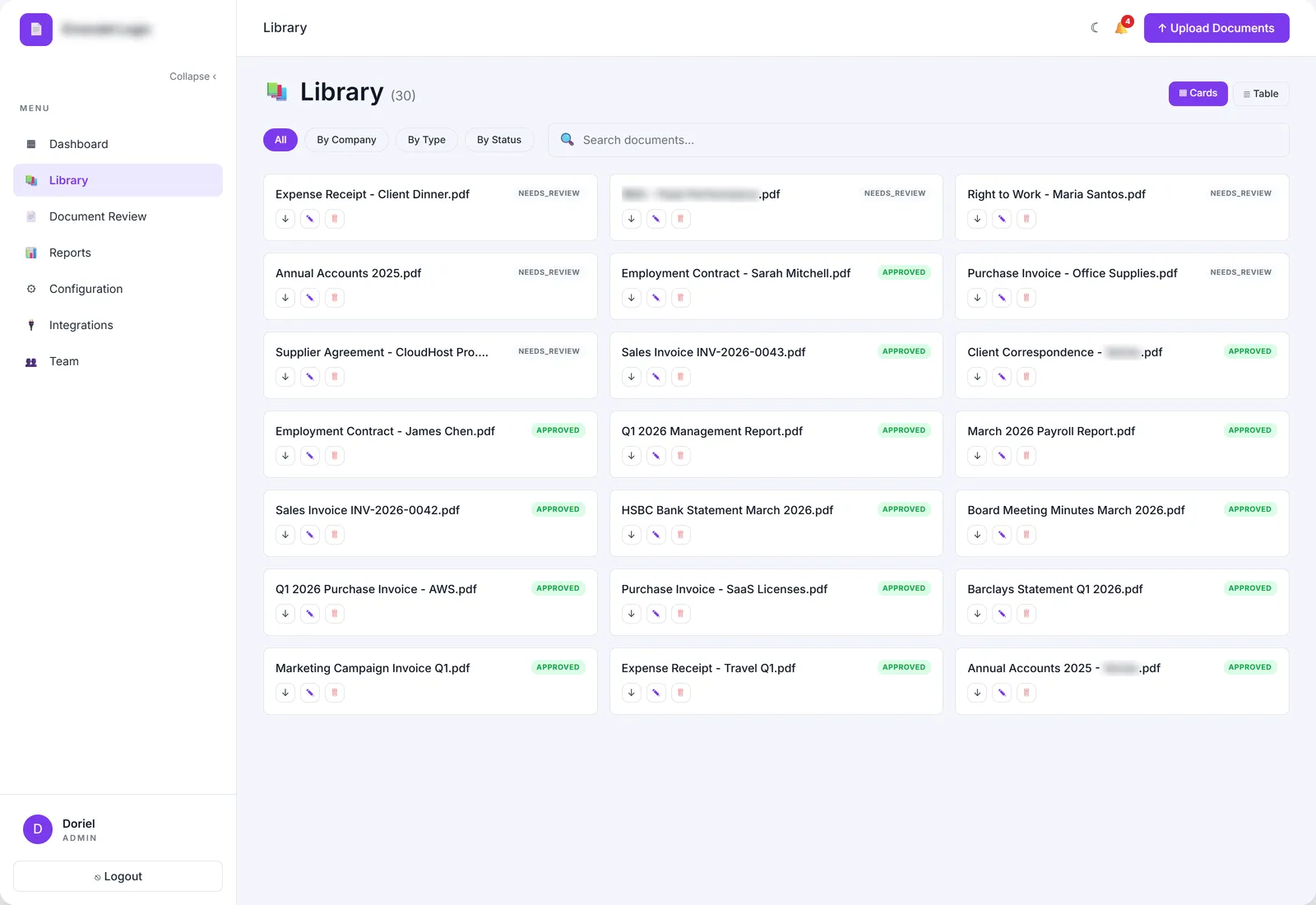Open Team page
Viewport: 1316px width, 905px height.
pos(118,361)
